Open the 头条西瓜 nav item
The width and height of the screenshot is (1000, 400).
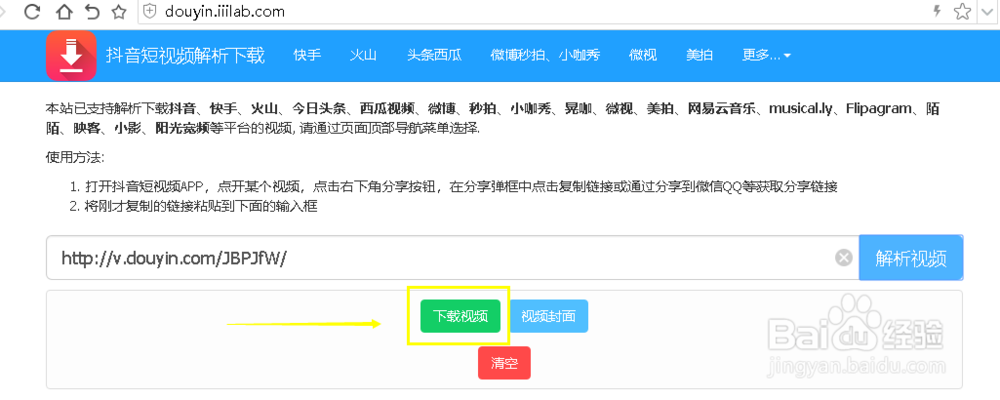434,56
